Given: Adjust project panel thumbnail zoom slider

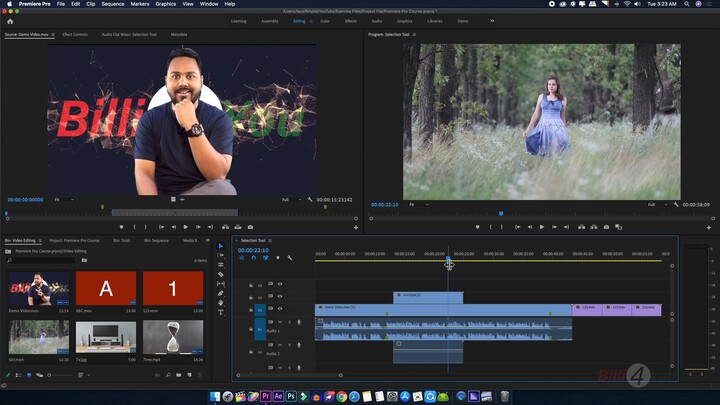Looking at the screenshot, I should click(60, 375).
